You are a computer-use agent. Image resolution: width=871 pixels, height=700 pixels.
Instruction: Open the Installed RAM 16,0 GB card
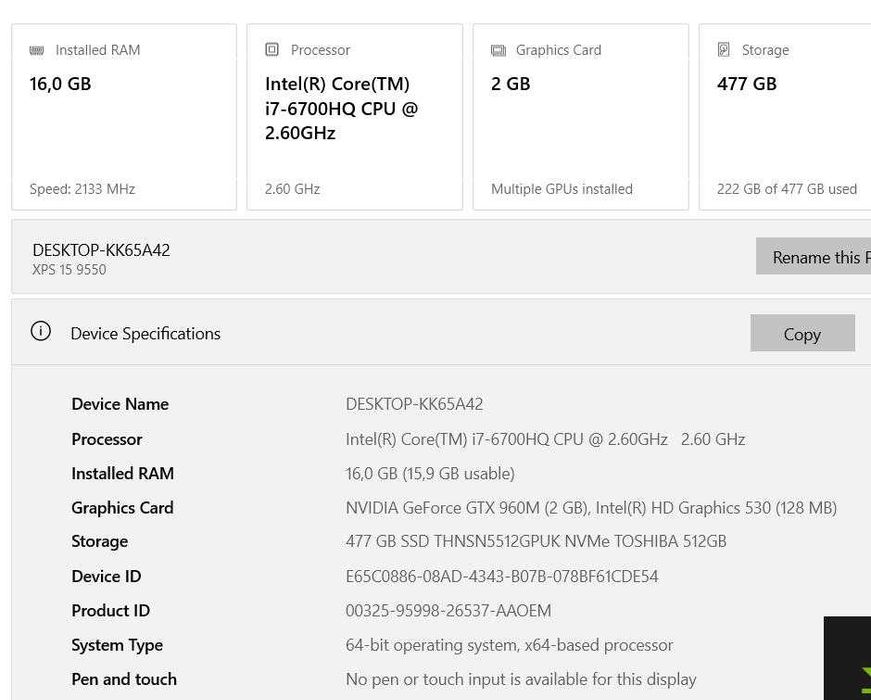(x=124, y=117)
